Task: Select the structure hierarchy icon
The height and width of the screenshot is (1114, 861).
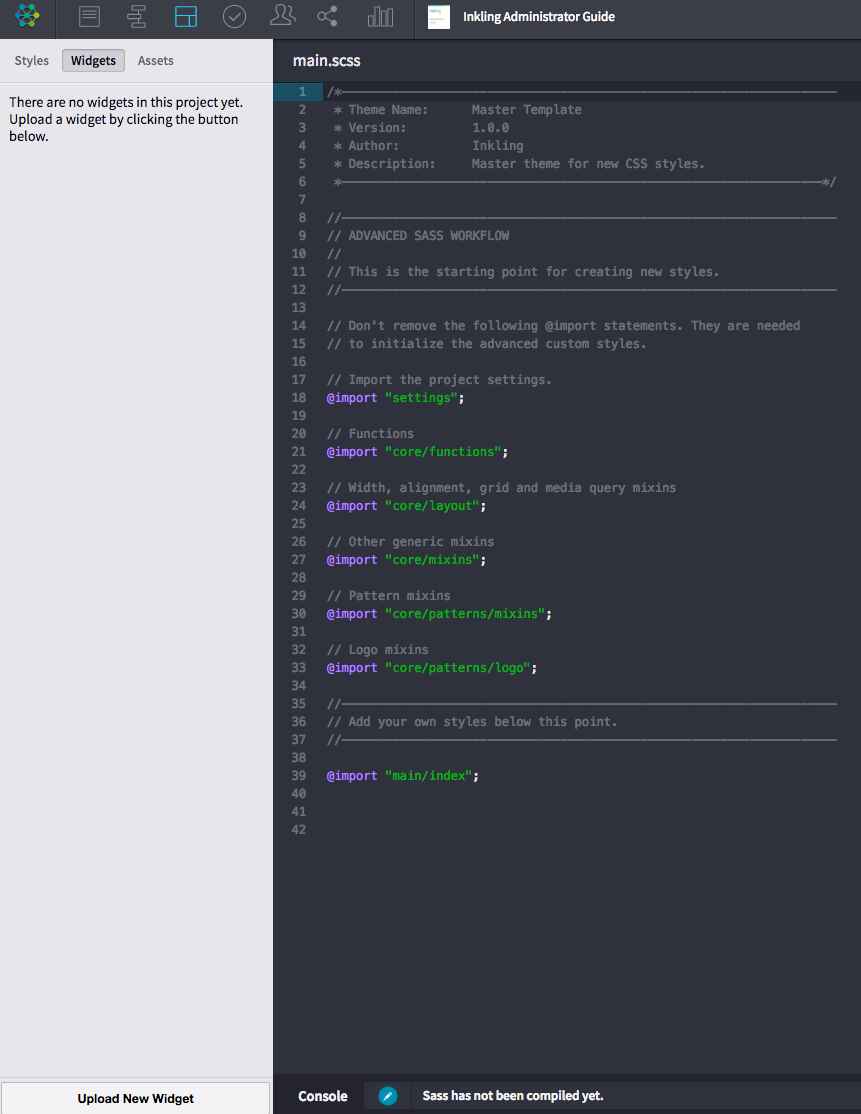Action: (x=136, y=17)
